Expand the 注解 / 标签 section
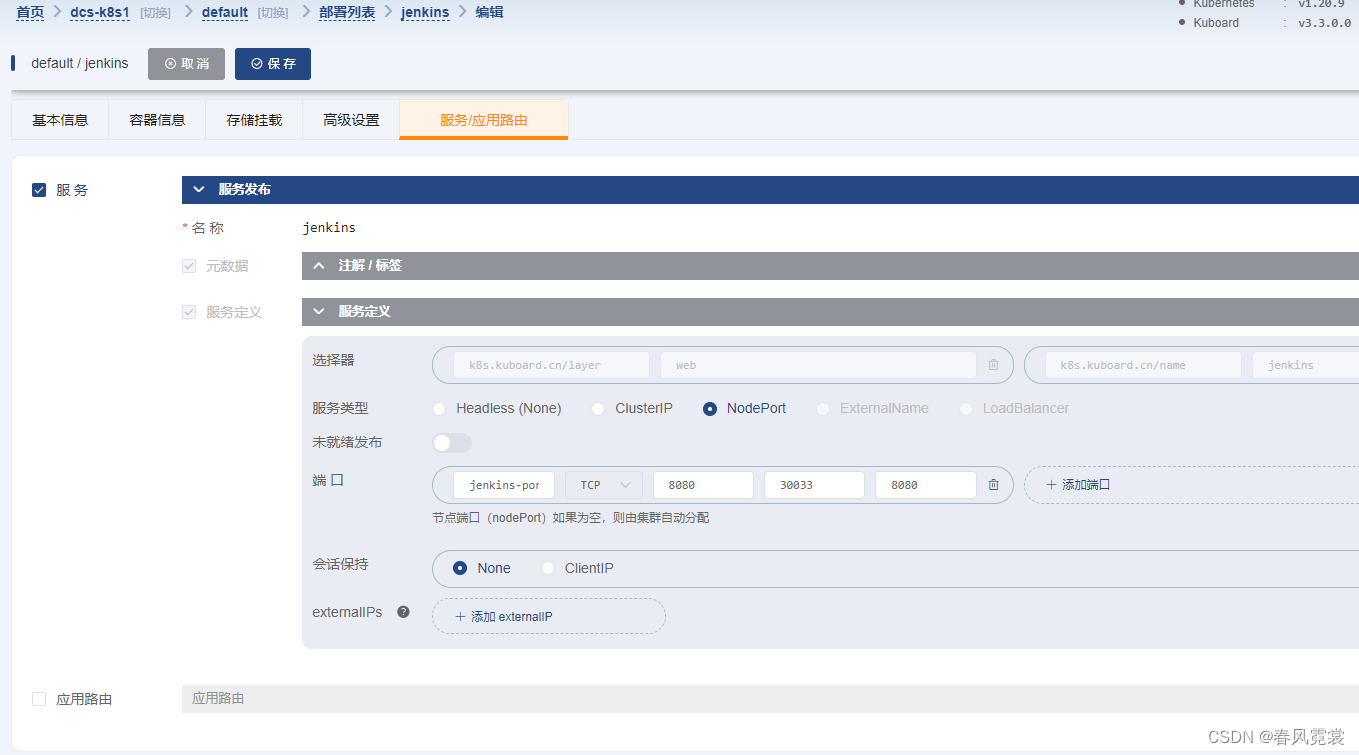This screenshot has height=755, width=1359. (x=830, y=265)
